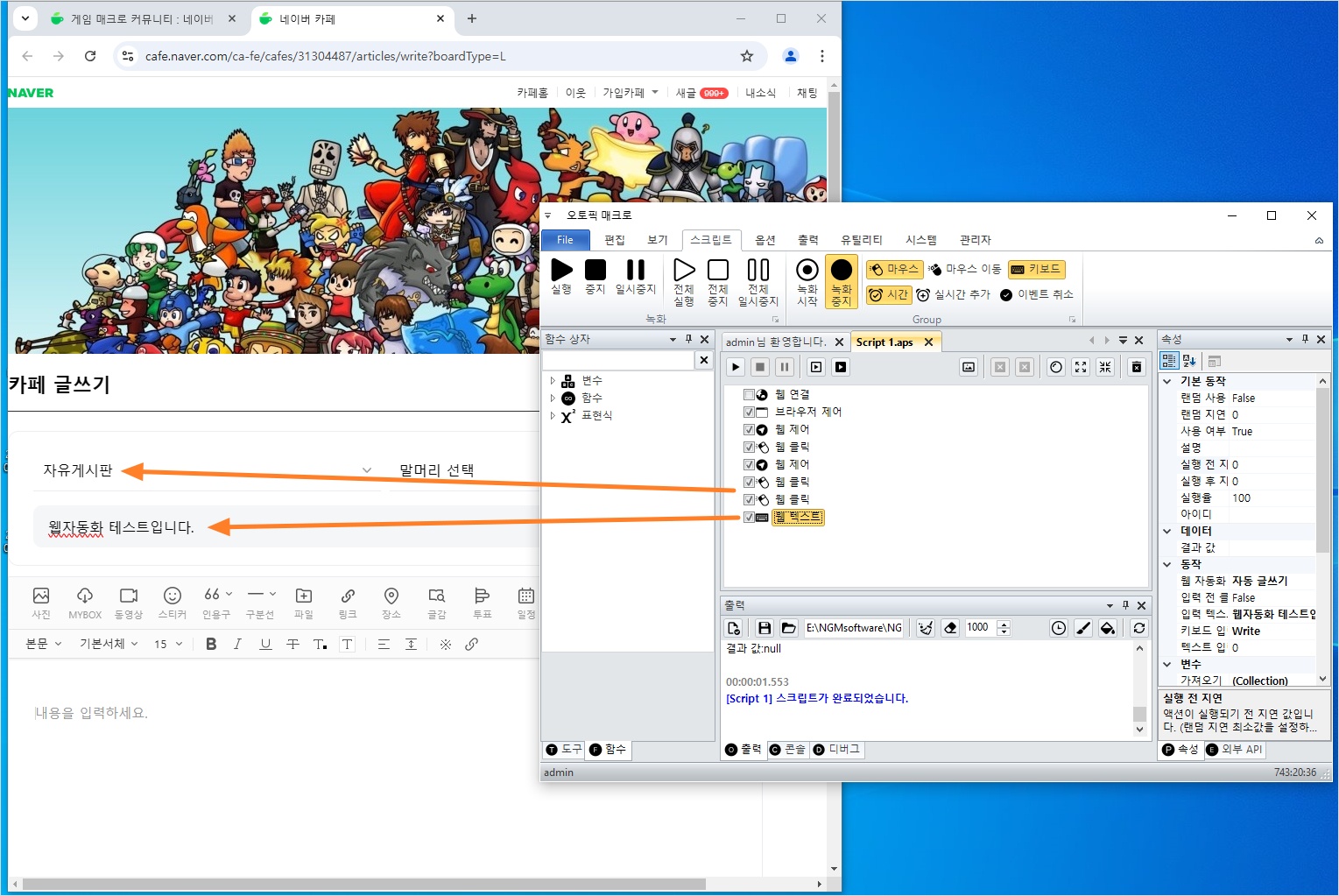
Task: Click the 녹화 중지 record-stop icon
Action: tap(842, 270)
